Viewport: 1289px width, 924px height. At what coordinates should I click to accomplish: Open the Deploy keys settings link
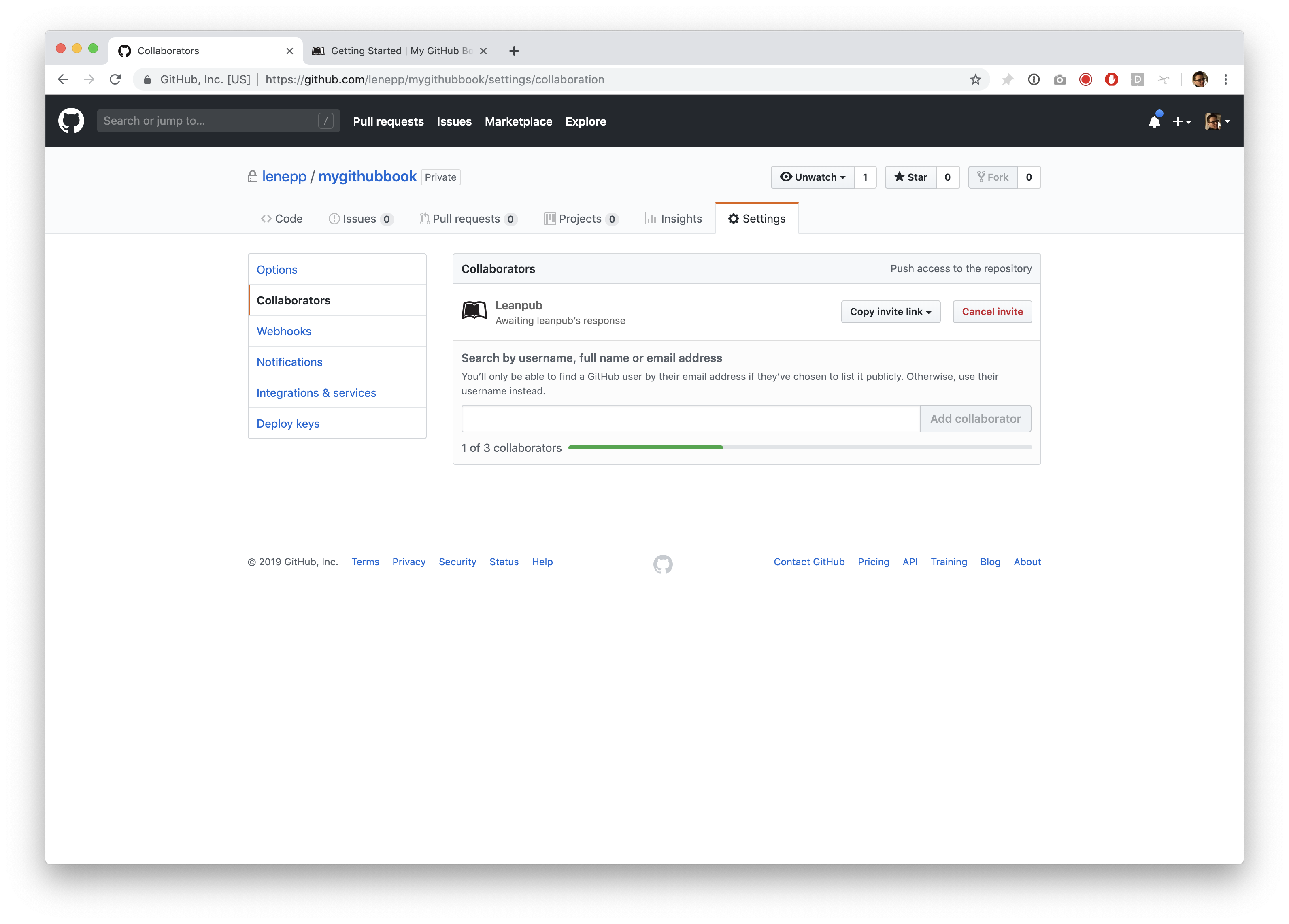click(x=287, y=424)
